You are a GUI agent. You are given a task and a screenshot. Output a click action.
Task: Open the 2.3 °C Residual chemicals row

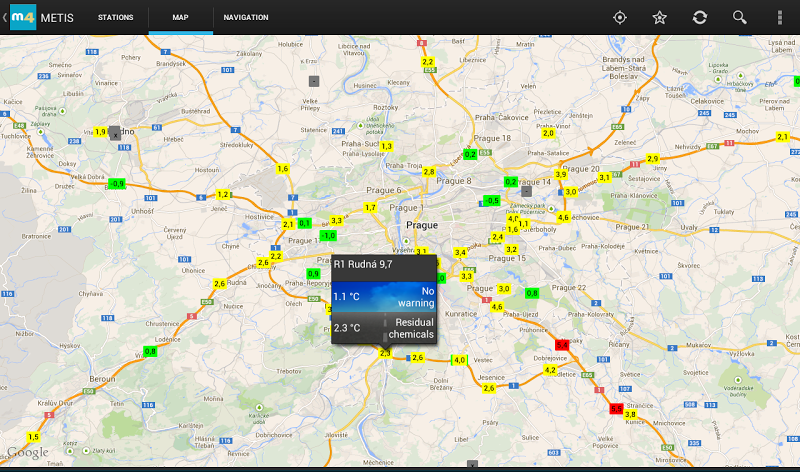[x=384, y=328]
